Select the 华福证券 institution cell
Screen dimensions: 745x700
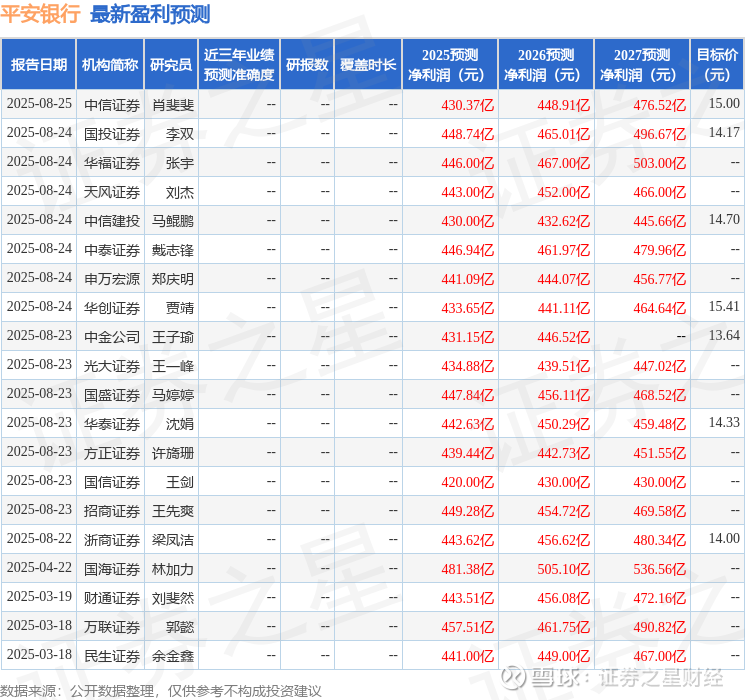point(112,163)
